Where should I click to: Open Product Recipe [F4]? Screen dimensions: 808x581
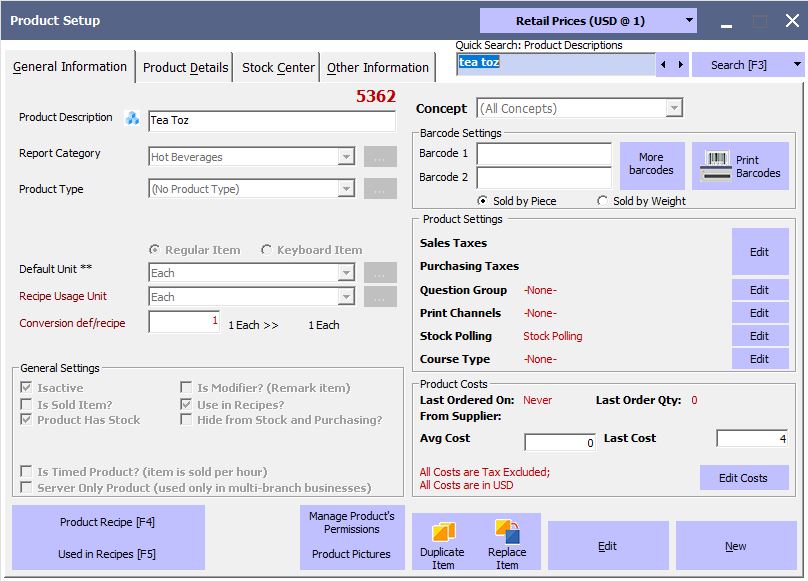(x=108, y=522)
